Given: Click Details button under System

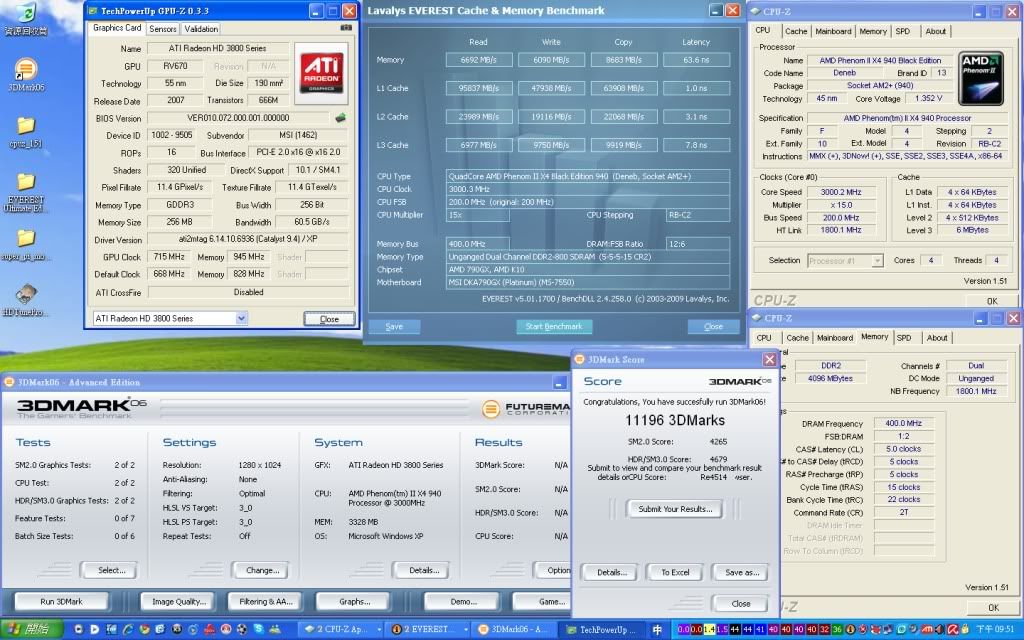Looking at the screenshot, I should (x=423, y=570).
